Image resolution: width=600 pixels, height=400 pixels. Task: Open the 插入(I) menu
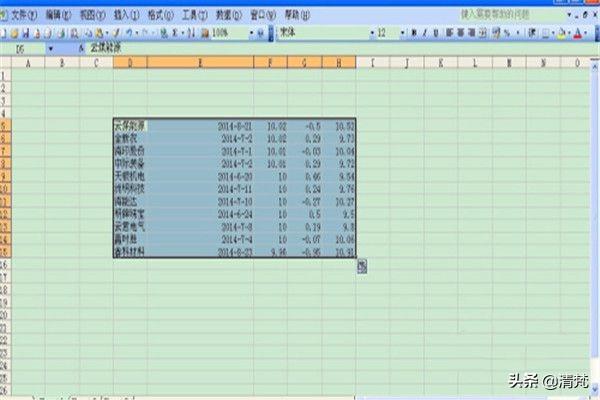(x=126, y=15)
